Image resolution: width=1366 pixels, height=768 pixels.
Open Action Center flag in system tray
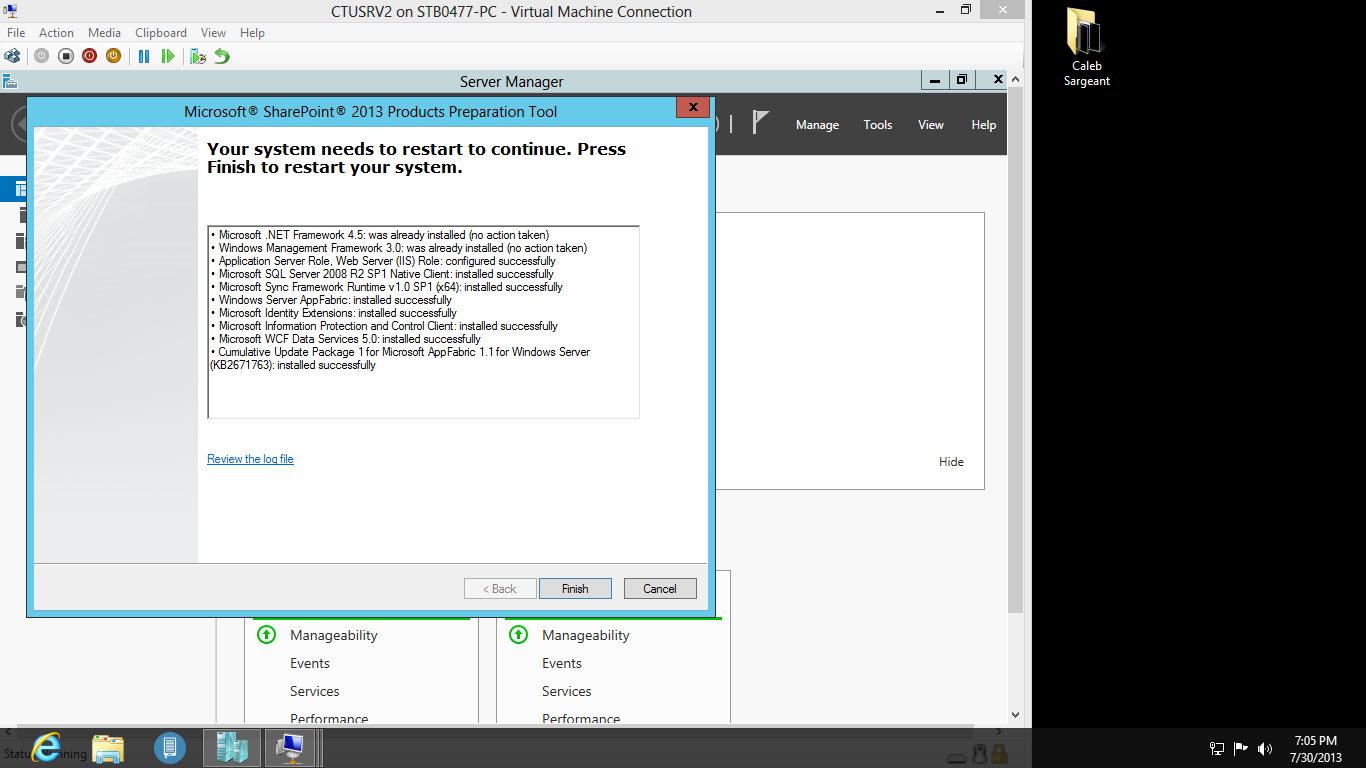pos(1241,748)
